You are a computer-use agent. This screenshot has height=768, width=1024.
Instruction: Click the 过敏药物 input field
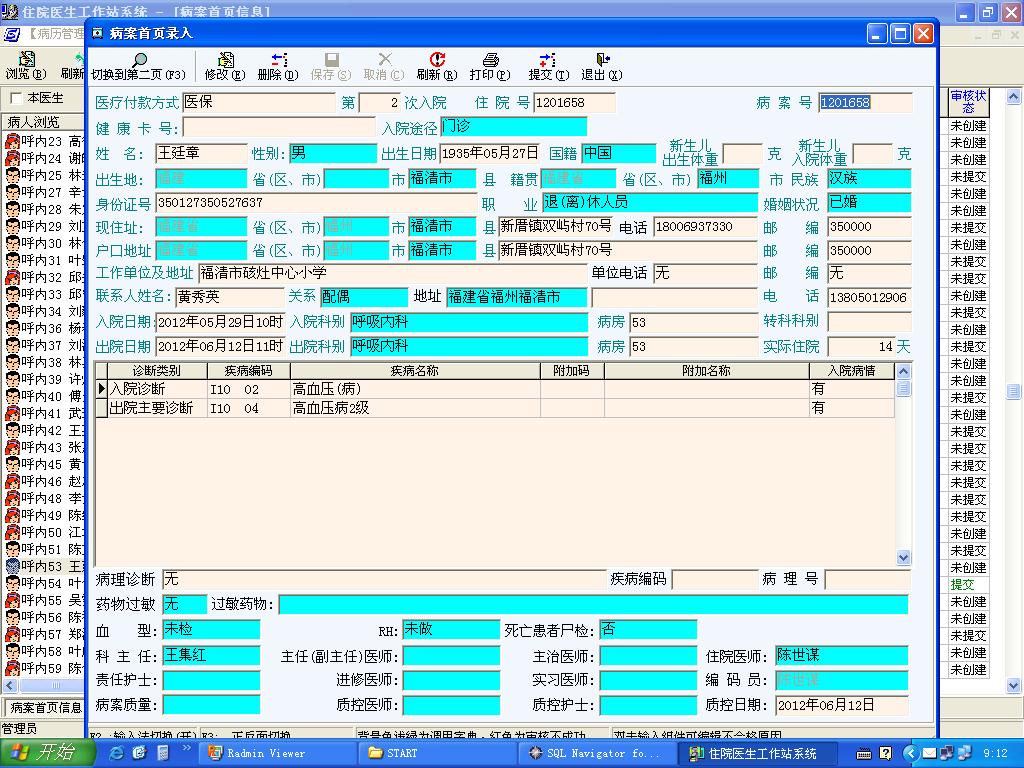point(593,604)
